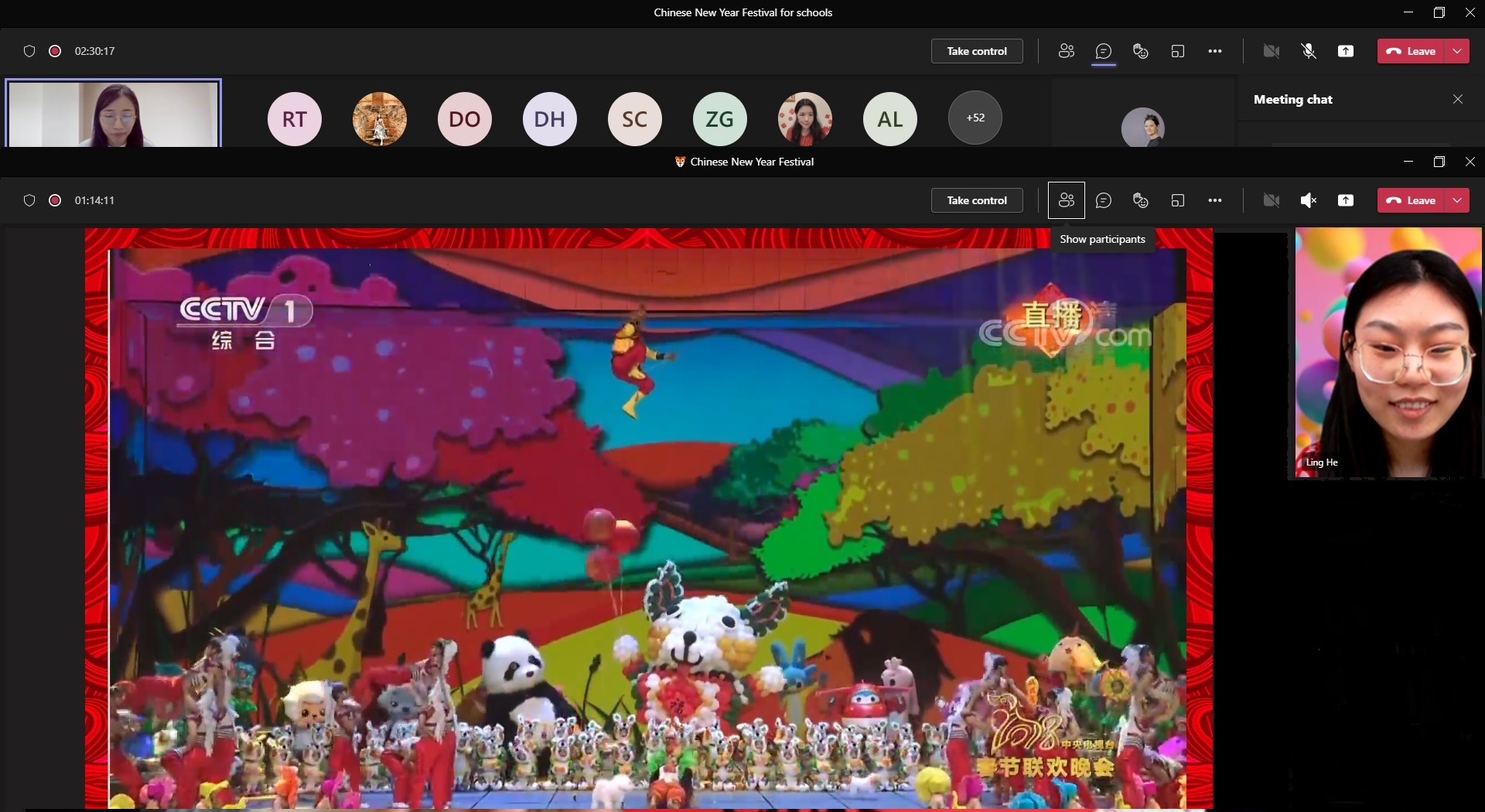The height and width of the screenshot is (812, 1485).
Task: Leave the Chinese New Year Festival for schools meeting
Action: [x=1412, y=51]
